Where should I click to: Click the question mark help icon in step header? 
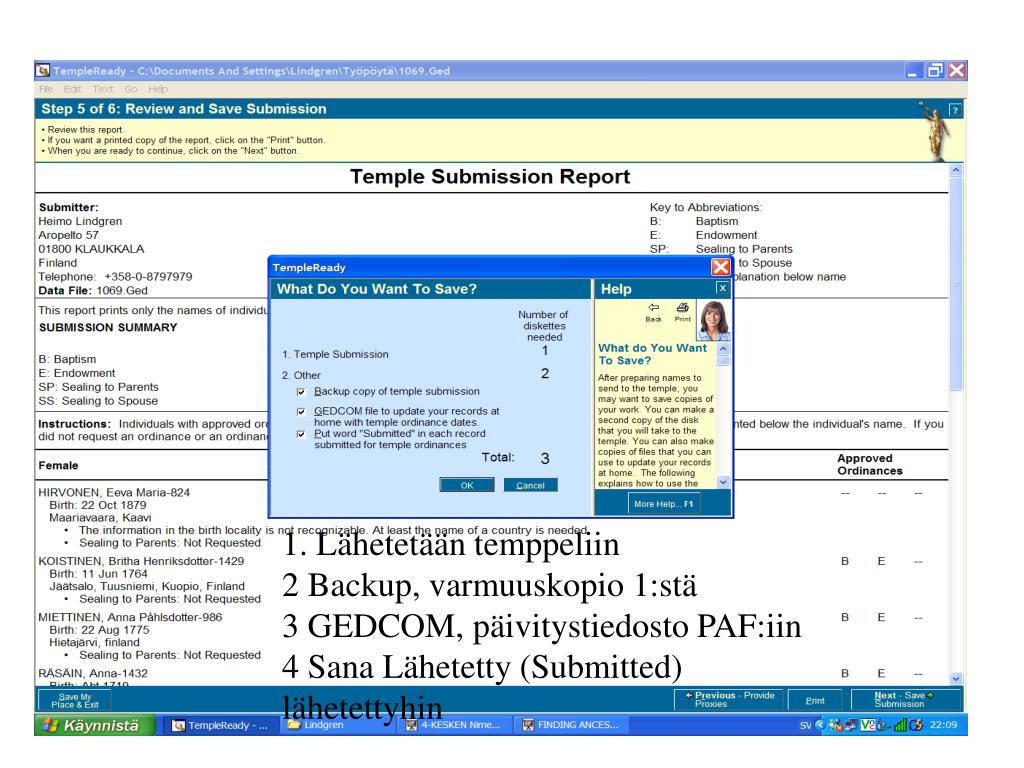click(955, 110)
